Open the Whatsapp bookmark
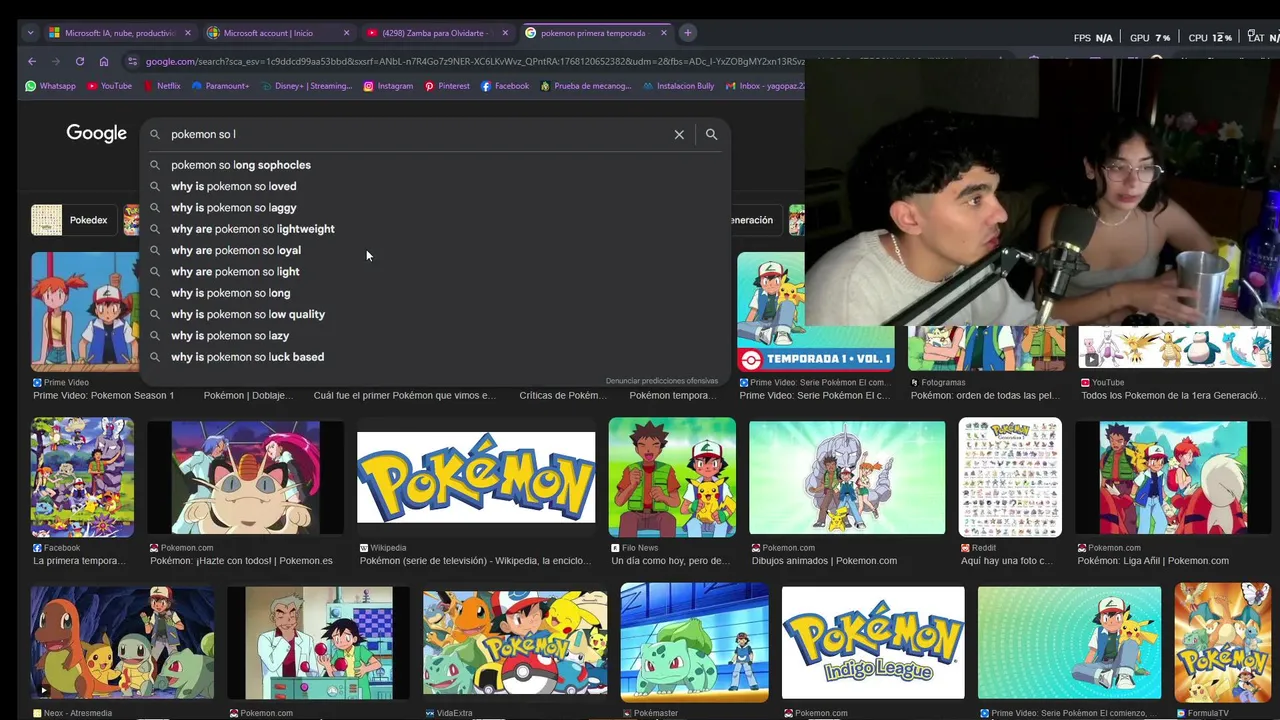 [x=50, y=86]
